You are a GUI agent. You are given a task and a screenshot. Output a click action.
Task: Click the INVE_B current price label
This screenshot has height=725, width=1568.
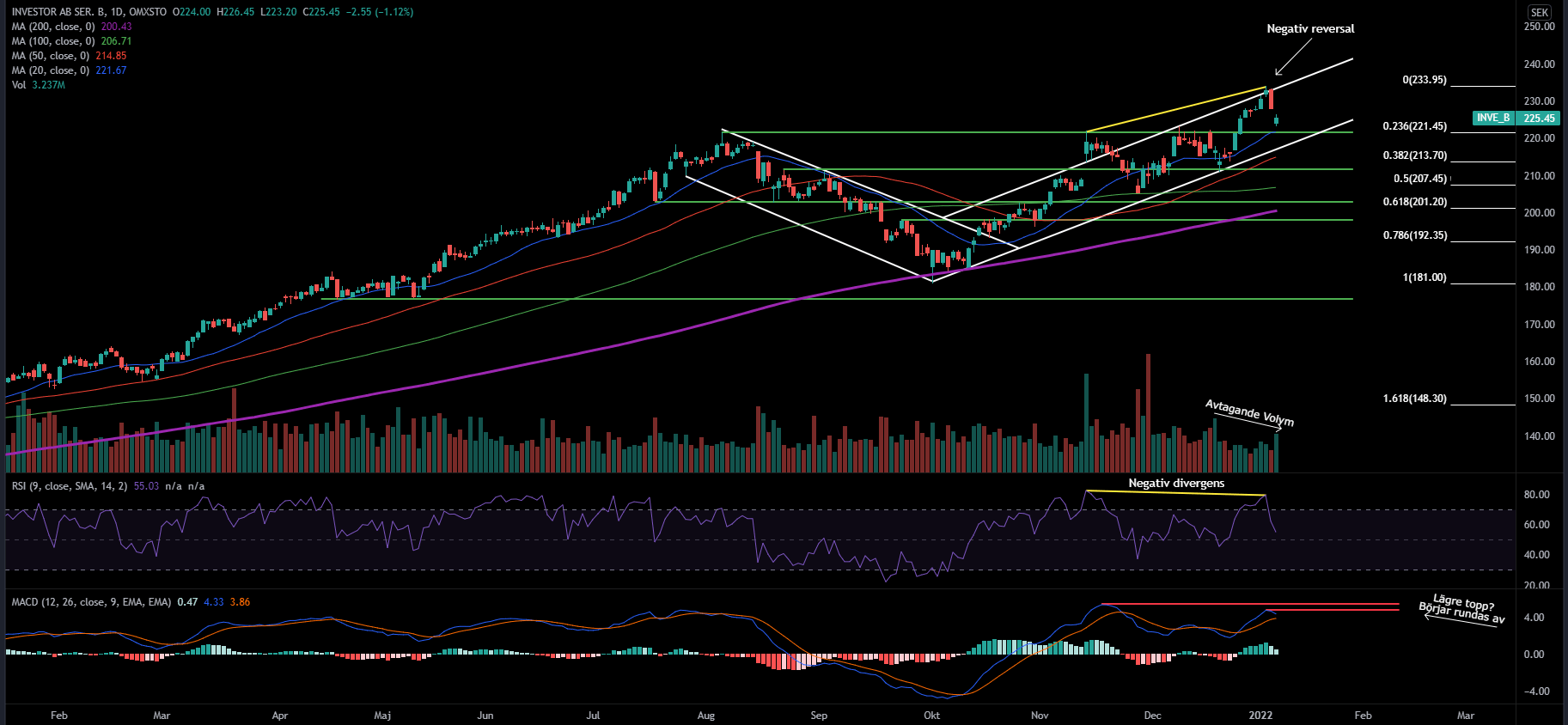pos(1516,118)
